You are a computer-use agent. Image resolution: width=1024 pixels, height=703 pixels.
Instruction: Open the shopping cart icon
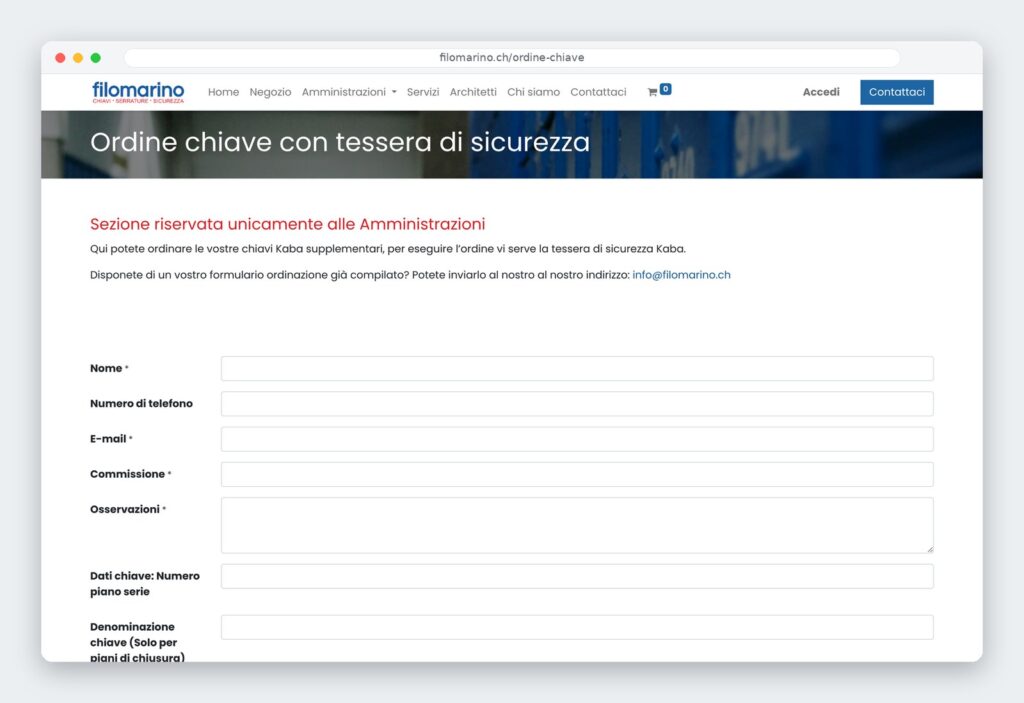tap(652, 92)
